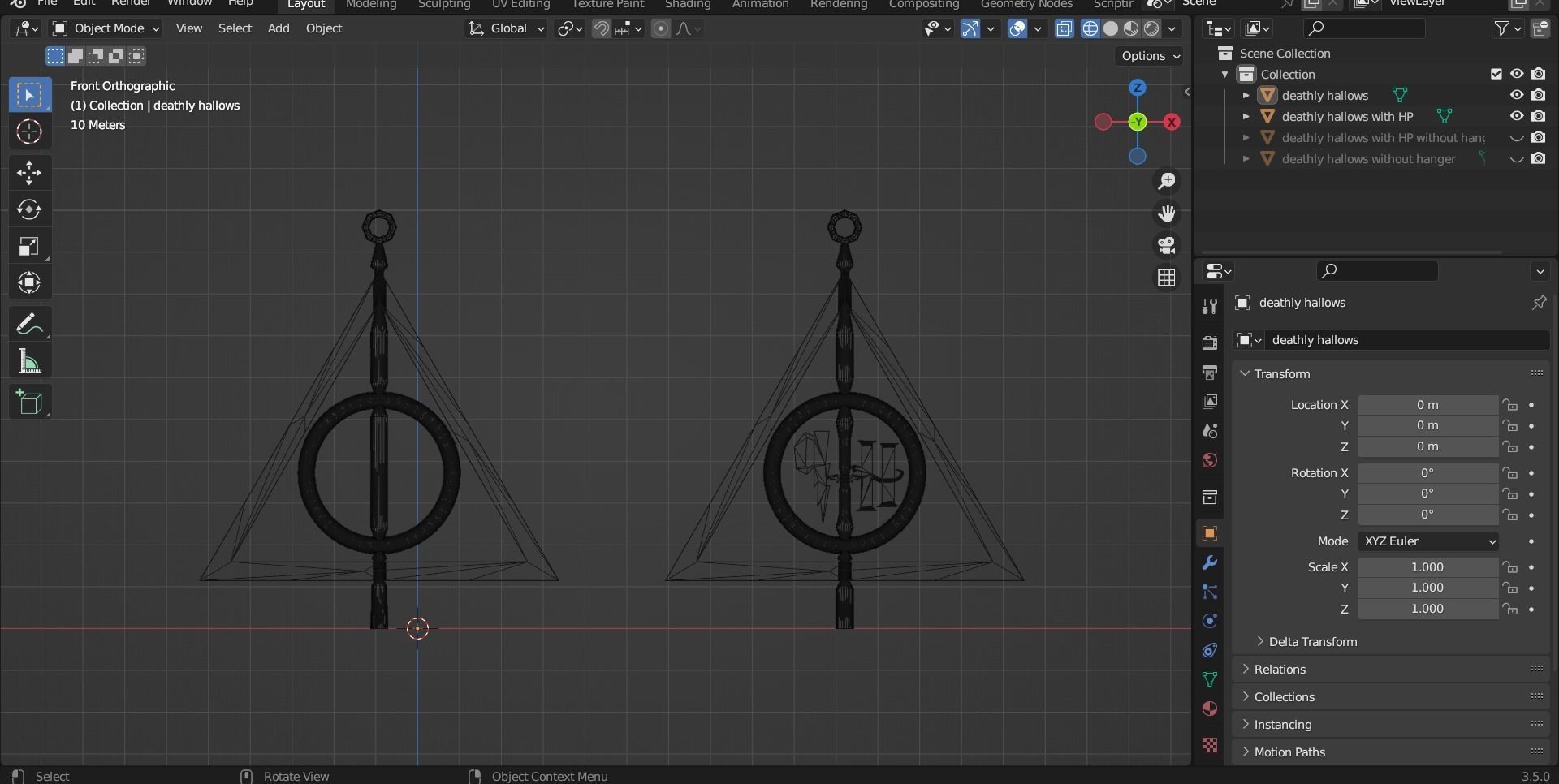The height and width of the screenshot is (784, 1559).
Task: Switch to the Sculpting workspace tab
Action: point(444,5)
